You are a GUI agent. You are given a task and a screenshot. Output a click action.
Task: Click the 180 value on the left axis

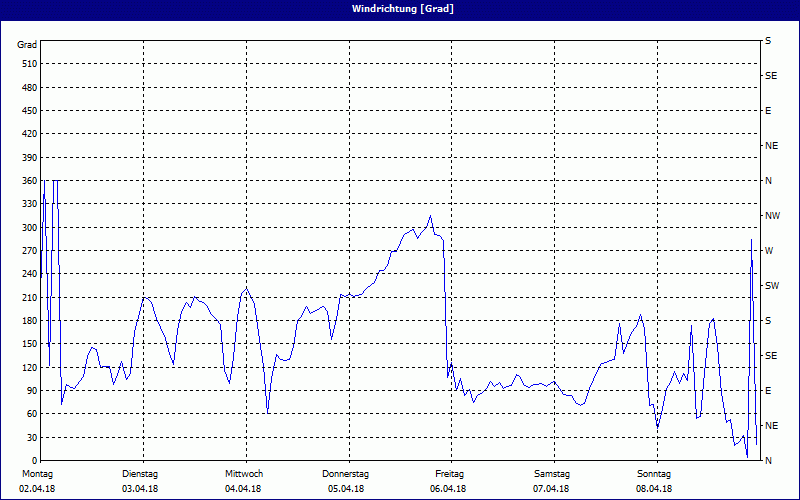(x=28, y=320)
